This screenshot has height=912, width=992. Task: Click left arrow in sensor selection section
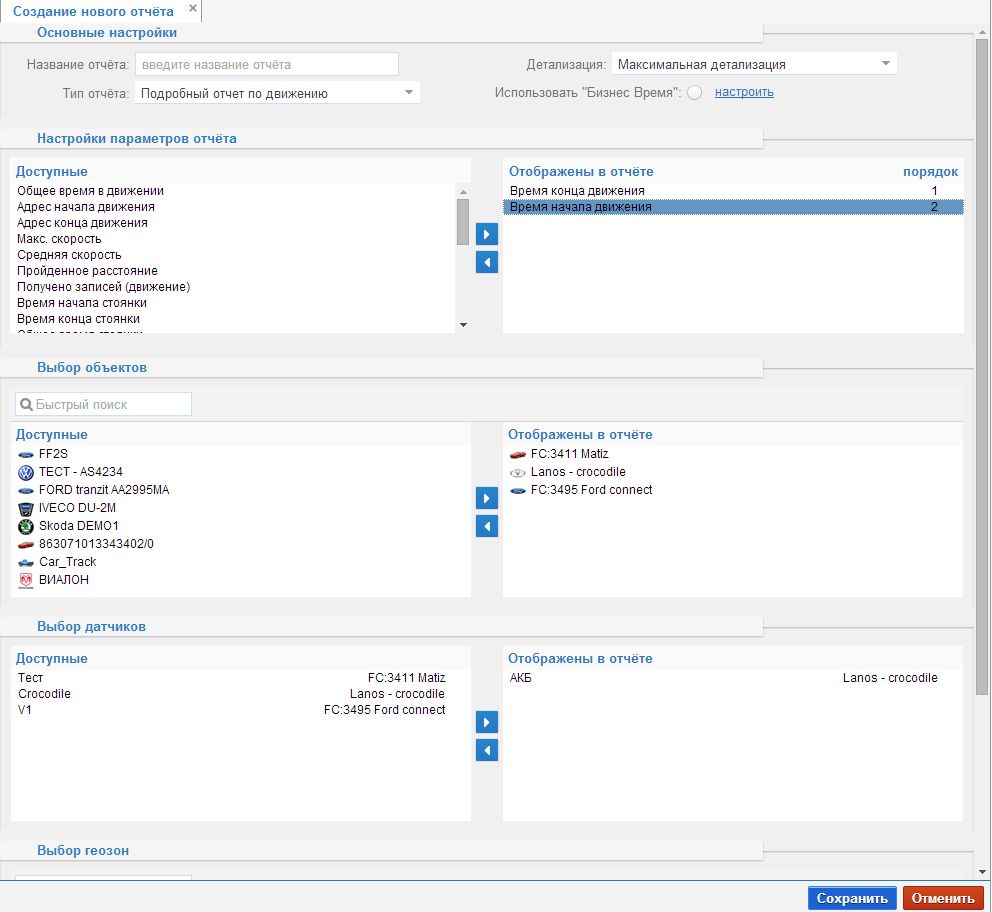(x=487, y=750)
